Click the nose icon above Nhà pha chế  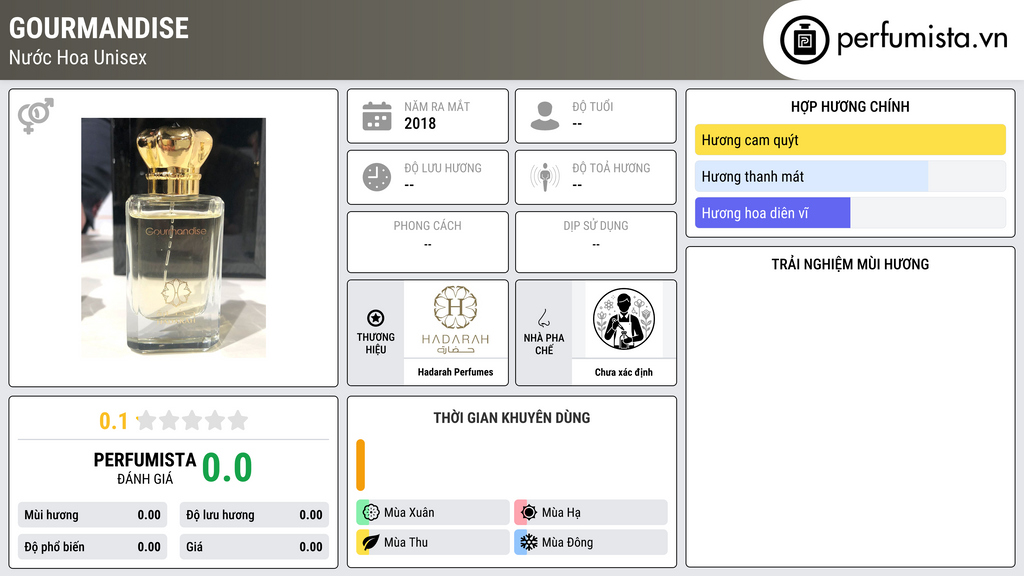coord(543,318)
